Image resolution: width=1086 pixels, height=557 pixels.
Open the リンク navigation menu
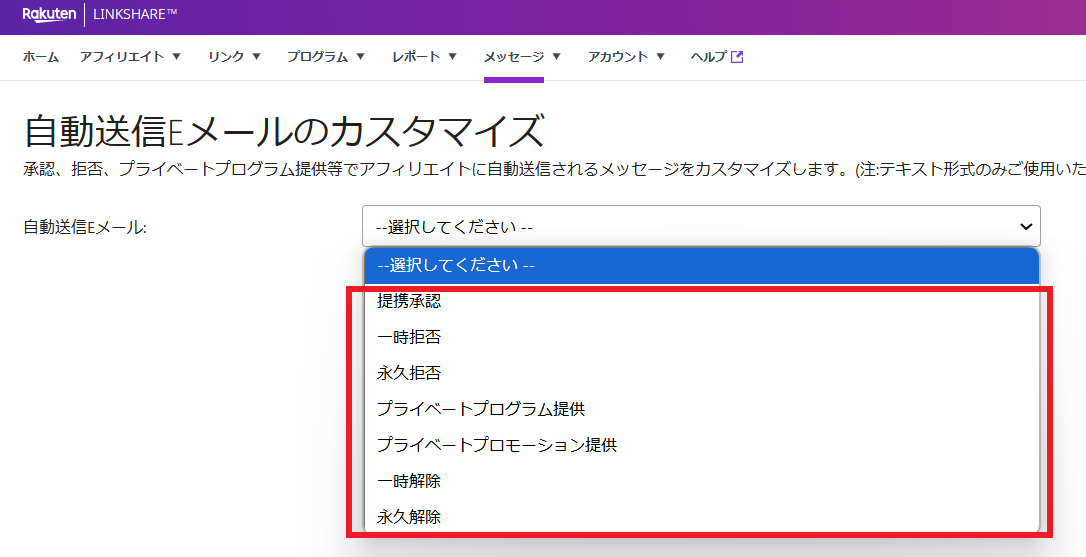[234, 57]
